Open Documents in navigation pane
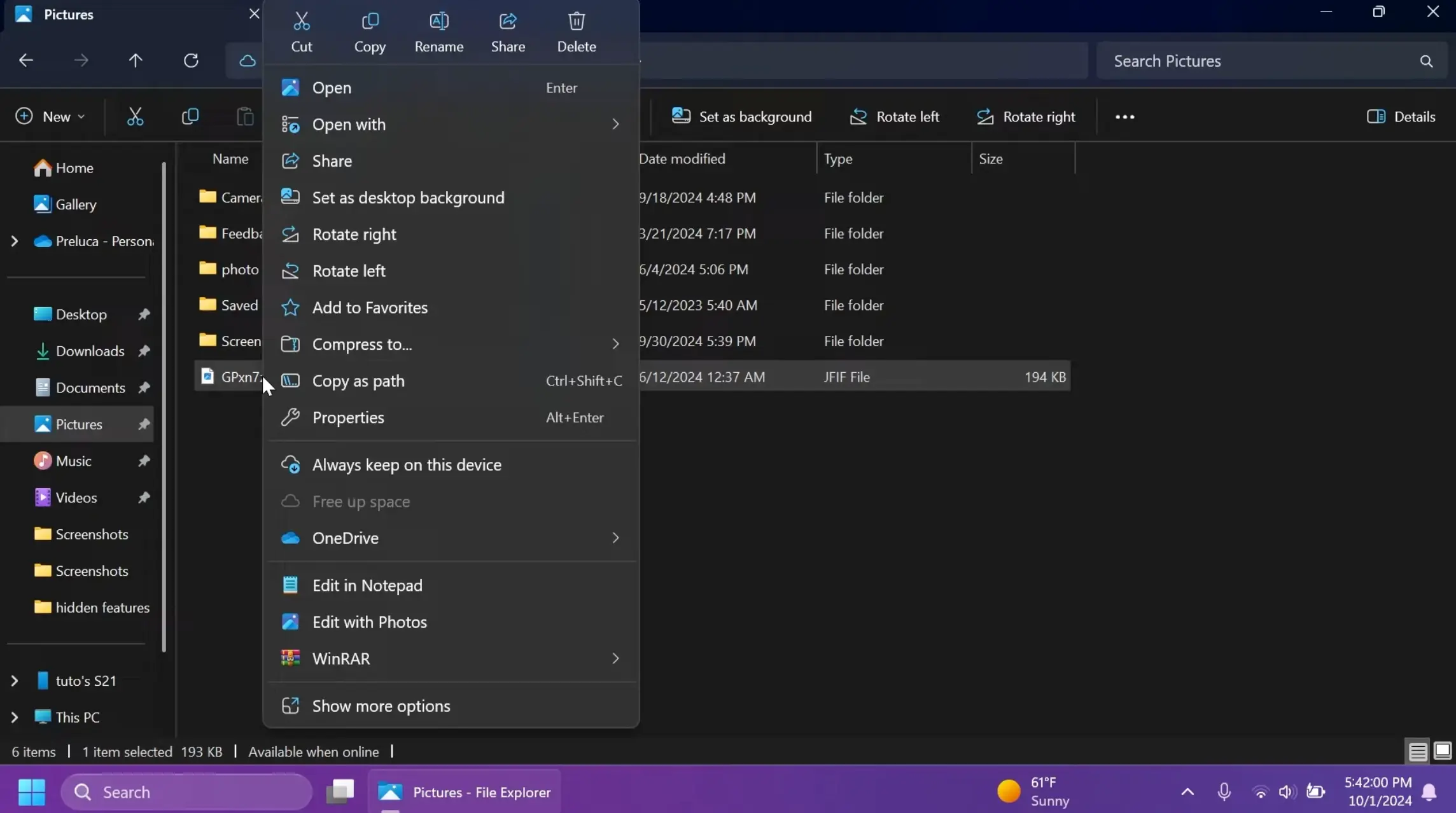 point(80,387)
